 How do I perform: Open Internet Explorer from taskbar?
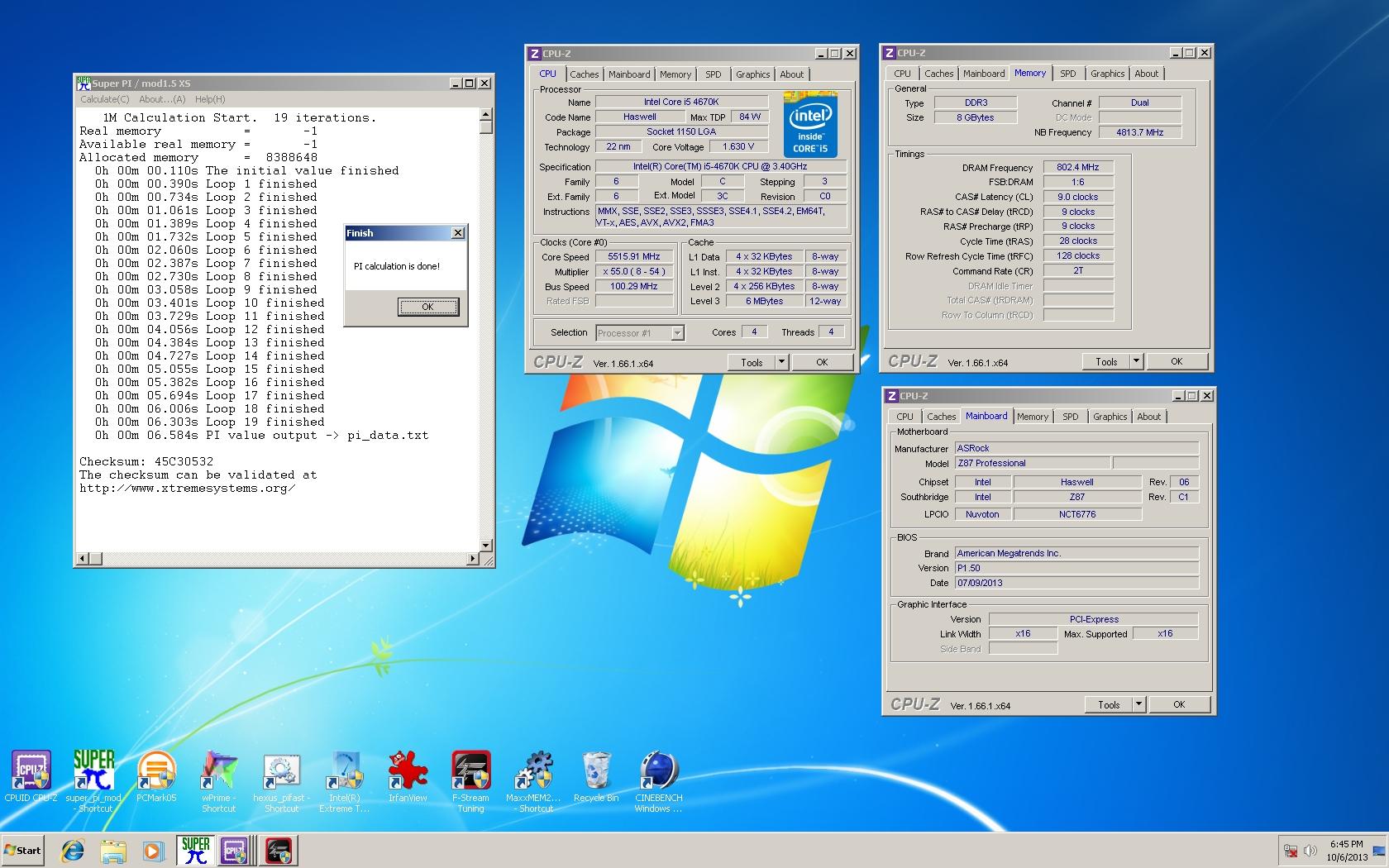73,851
